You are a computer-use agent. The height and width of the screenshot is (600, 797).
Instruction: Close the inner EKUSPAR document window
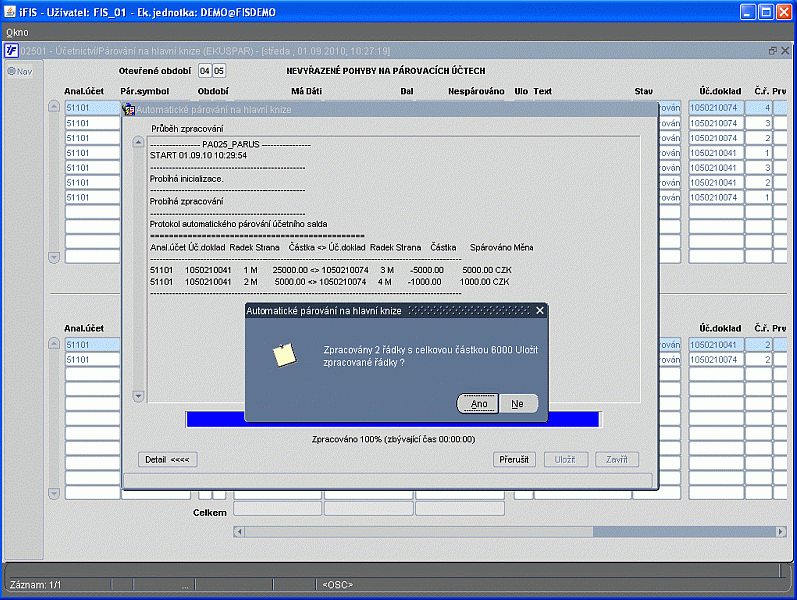(x=785, y=51)
